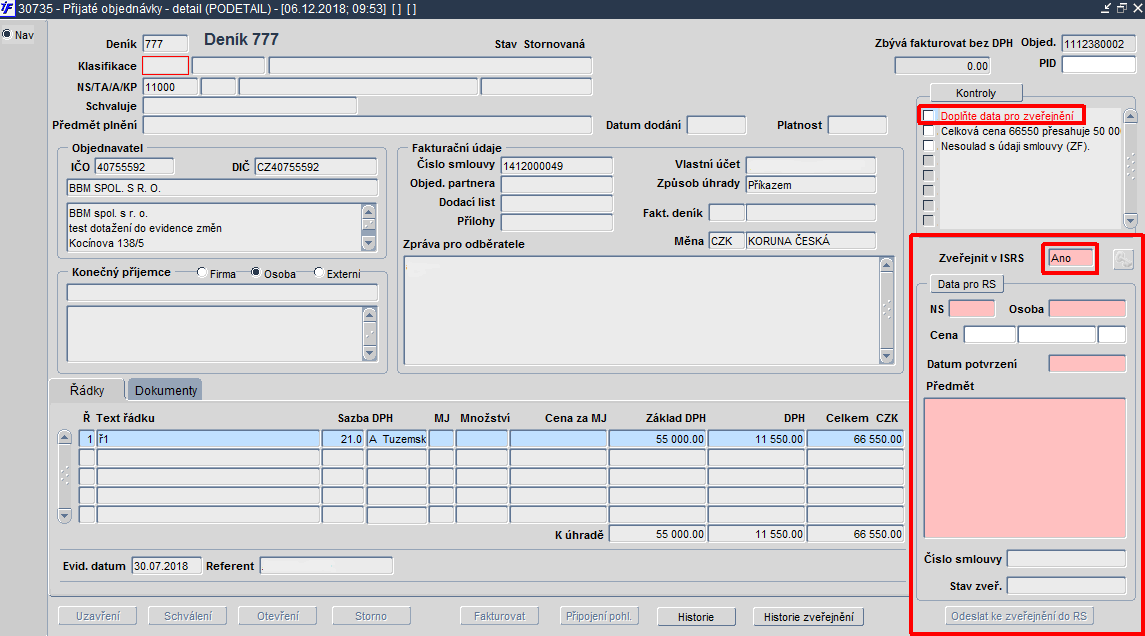Click the IČO field 40755592
This screenshot has width=1145, height=636.
(x=134, y=166)
